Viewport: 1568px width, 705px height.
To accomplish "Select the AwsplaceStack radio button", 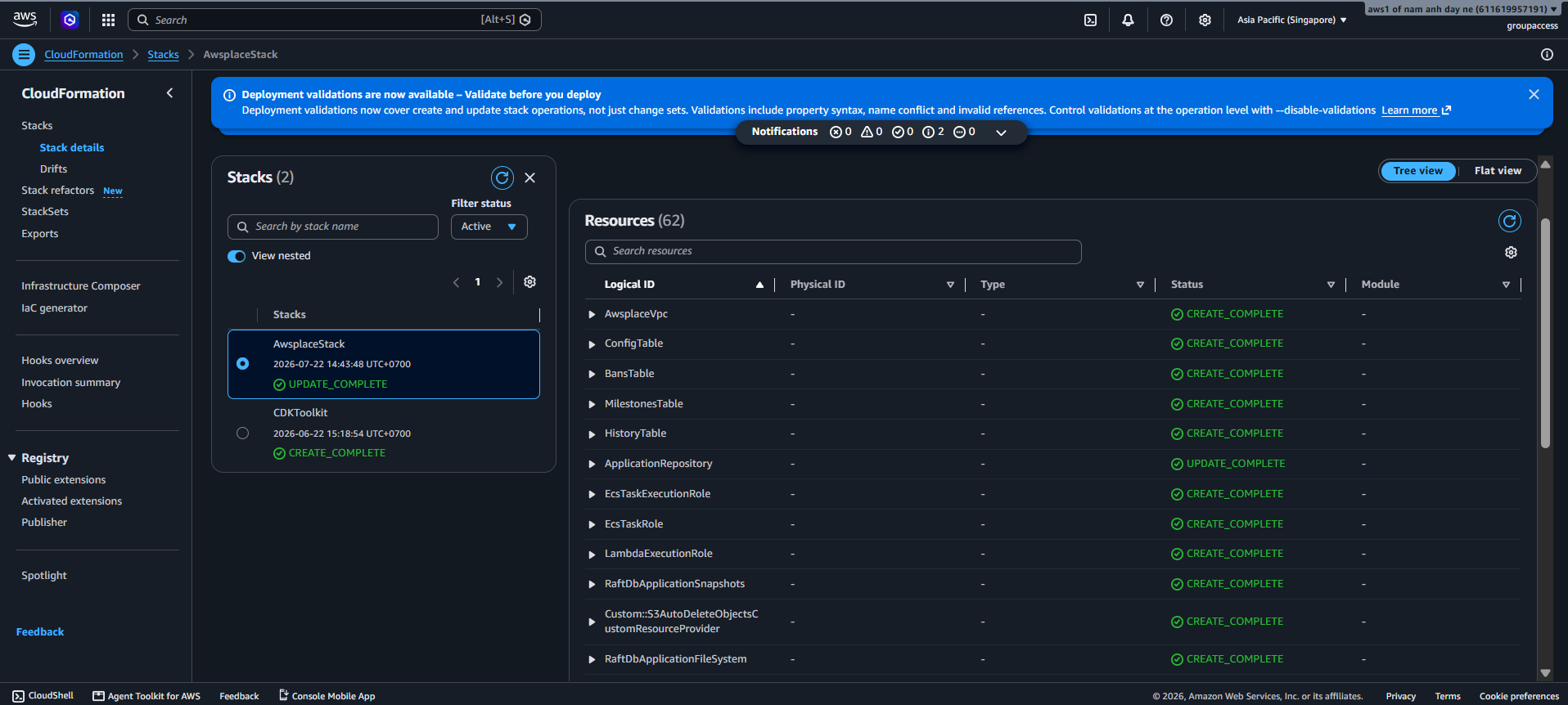I will click(242, 363).
